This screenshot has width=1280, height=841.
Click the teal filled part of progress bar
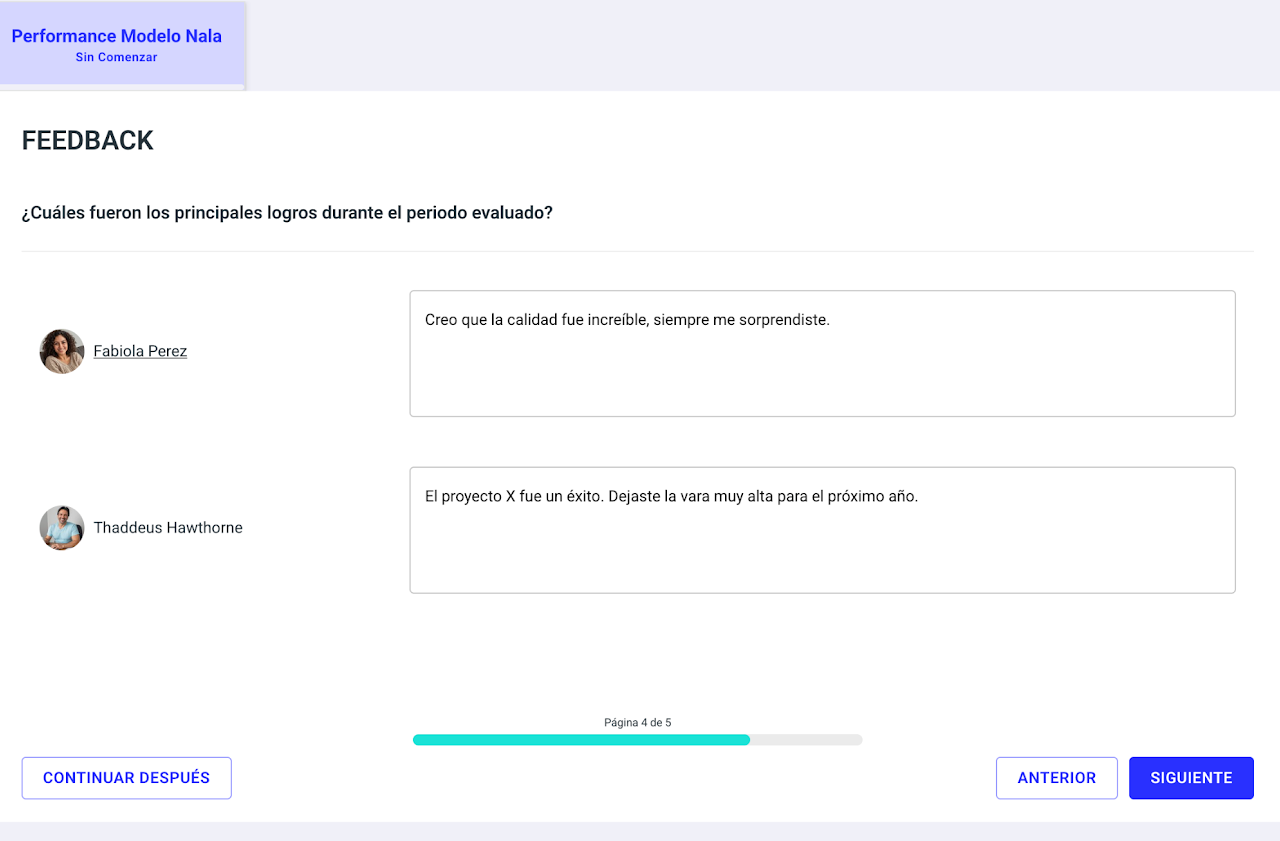[580, 740]
